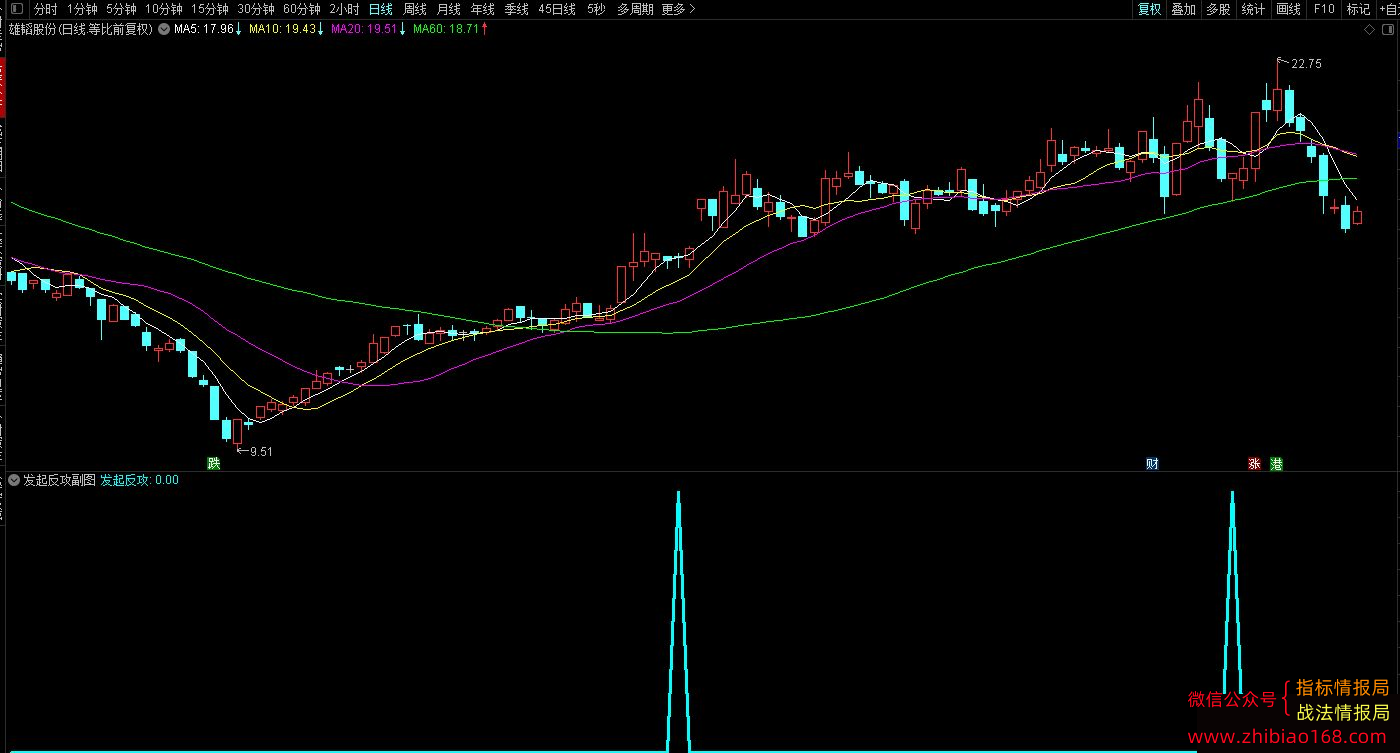Image resolution: width=1400 pixels, height=753 pixels.
Task: Select the 15分钟 period
Action: [210, 9]
